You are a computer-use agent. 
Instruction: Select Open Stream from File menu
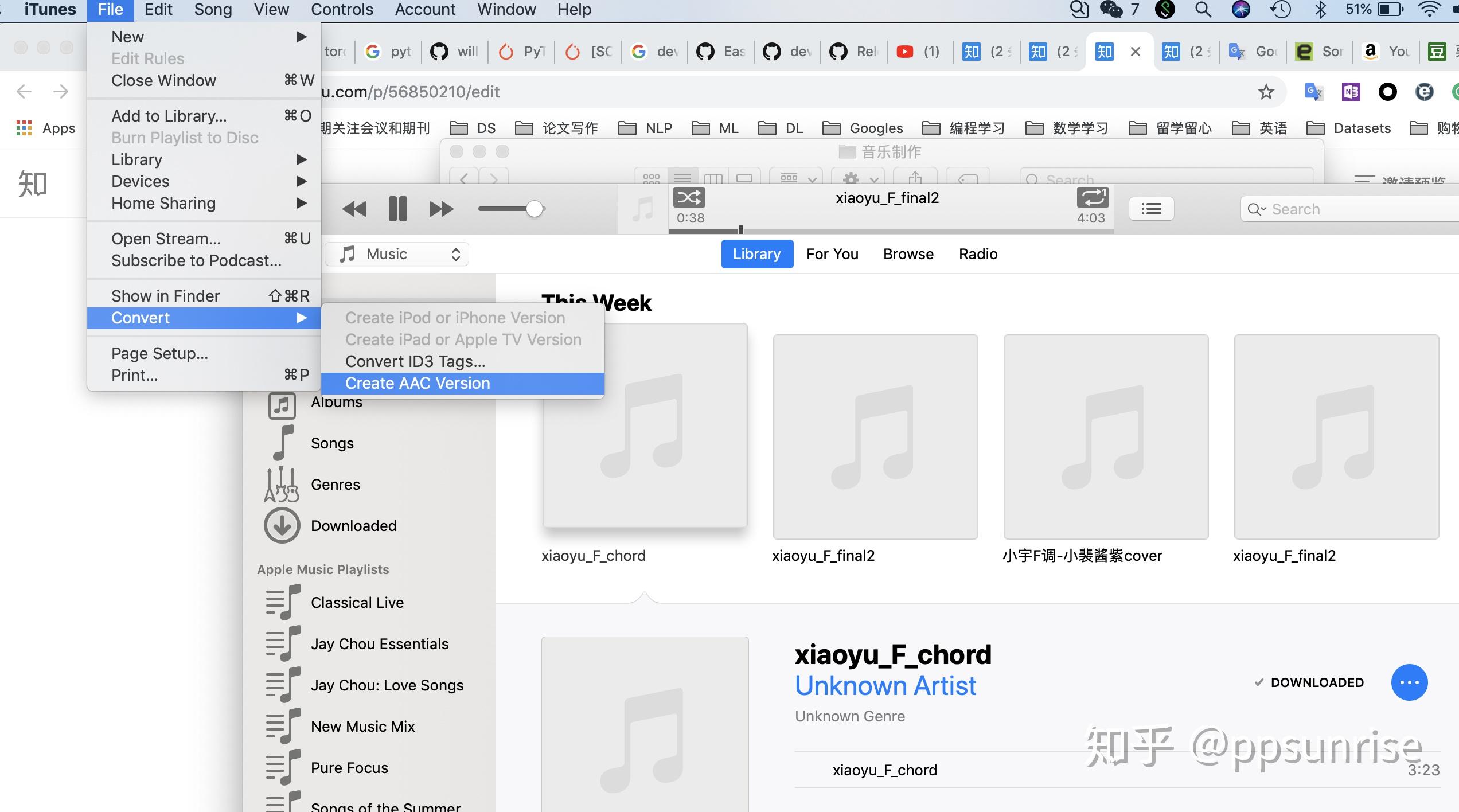204,239
